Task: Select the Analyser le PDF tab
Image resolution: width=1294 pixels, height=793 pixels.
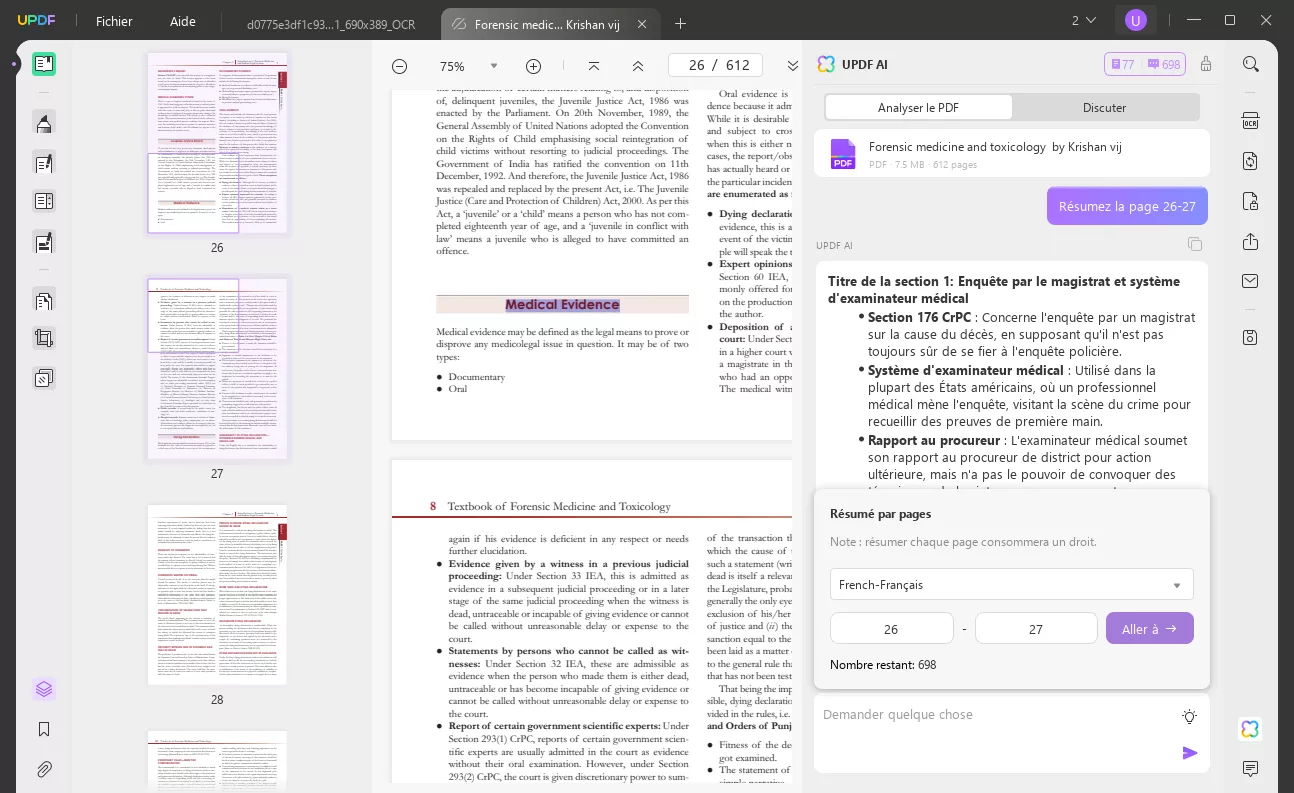Action: [918, 107]
